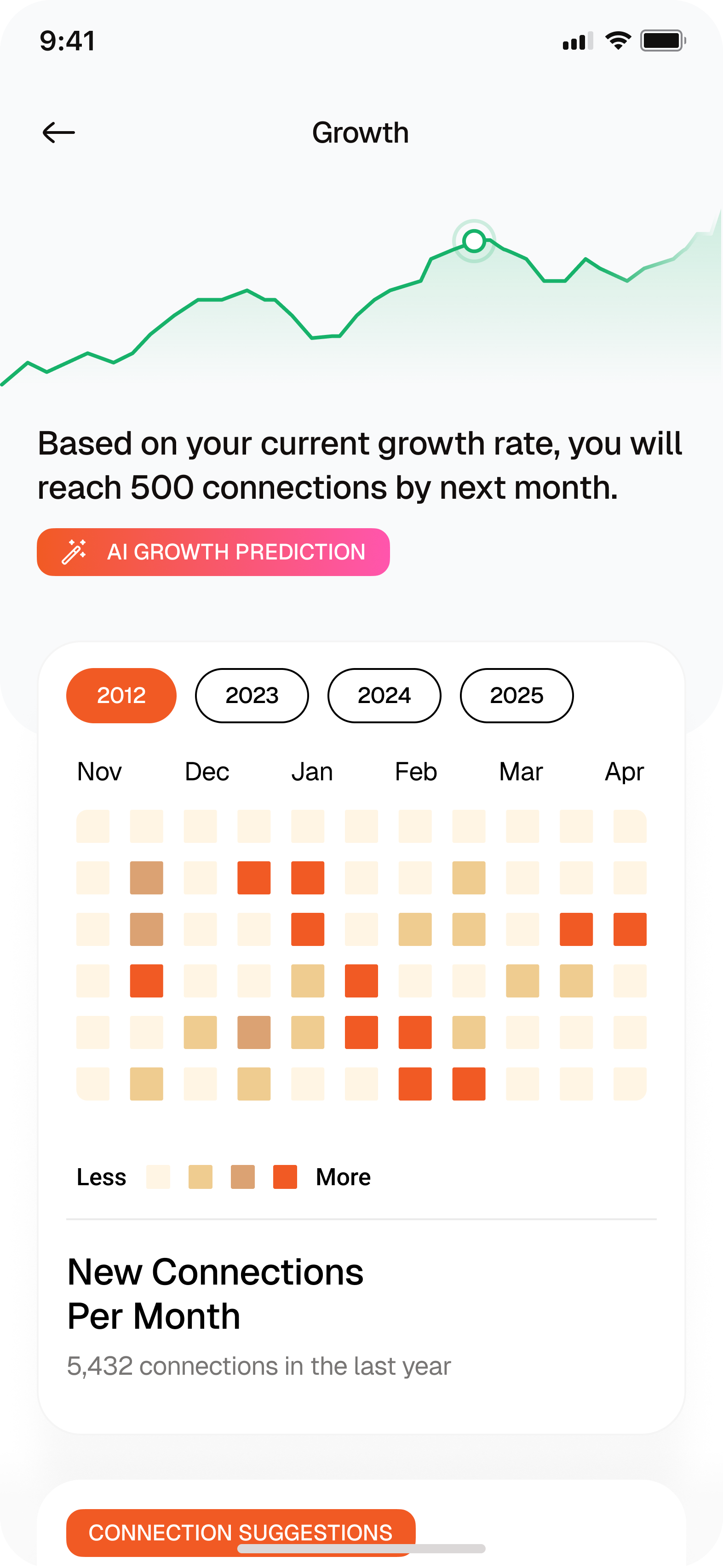Tap the cellular signal bars icon
This screenshot has width=723, height=1568.
click(578, 41)
